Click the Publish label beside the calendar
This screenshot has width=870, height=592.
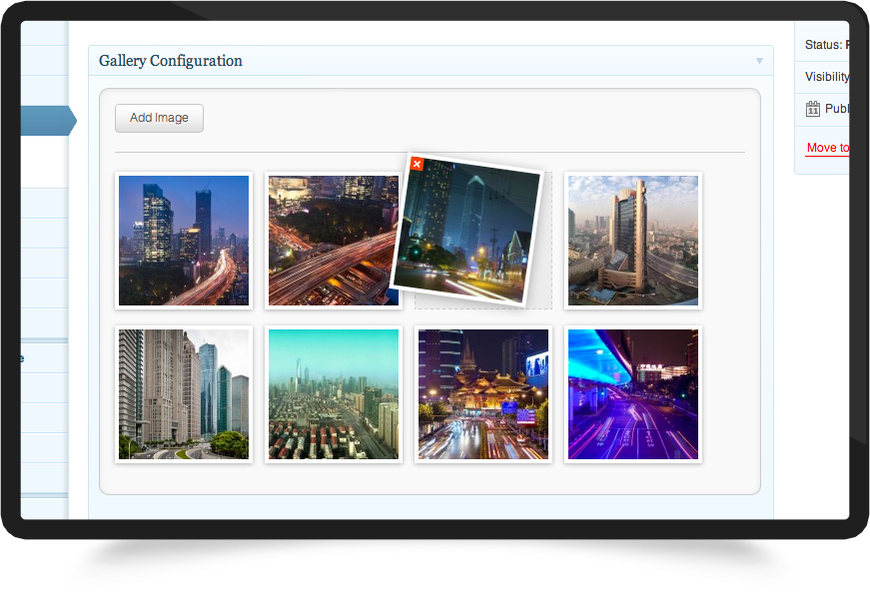pyautogui.click(x=837, y=109)
